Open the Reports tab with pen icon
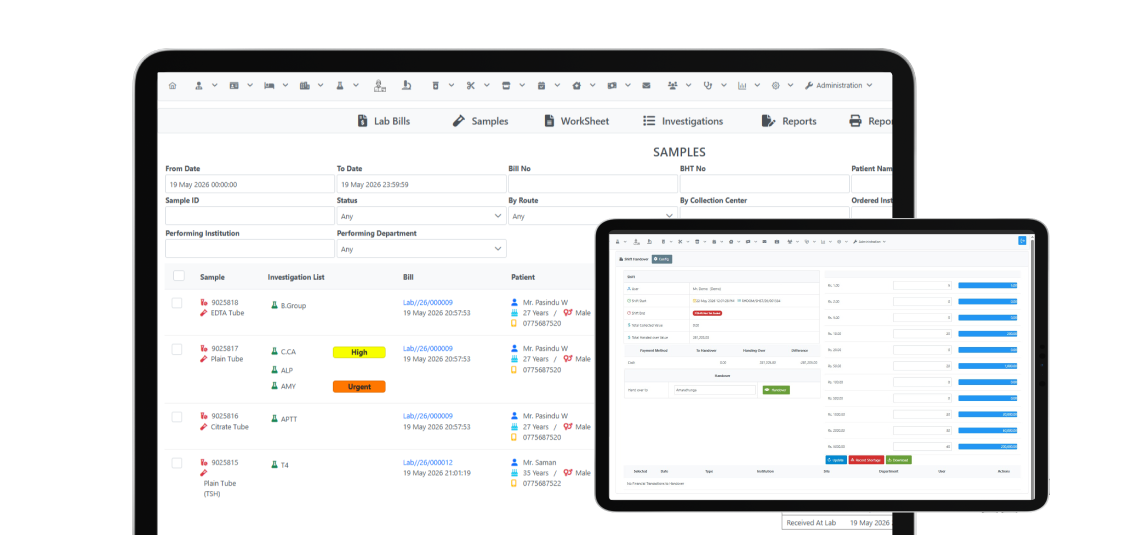Image resolution: width=1139 pixels, height=535 pixels. pyautogui.click(x=789, y=121)
